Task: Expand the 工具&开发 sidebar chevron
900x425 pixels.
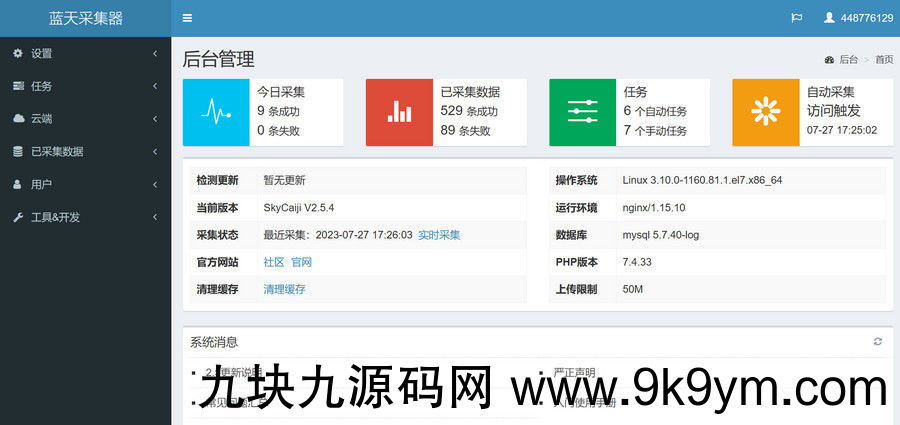Action: pyautogui.click(x=155, y=217)
